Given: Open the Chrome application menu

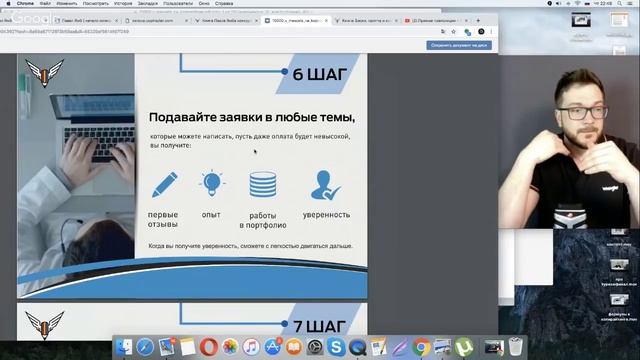Looking at the screenshot, I should (25, 3).
